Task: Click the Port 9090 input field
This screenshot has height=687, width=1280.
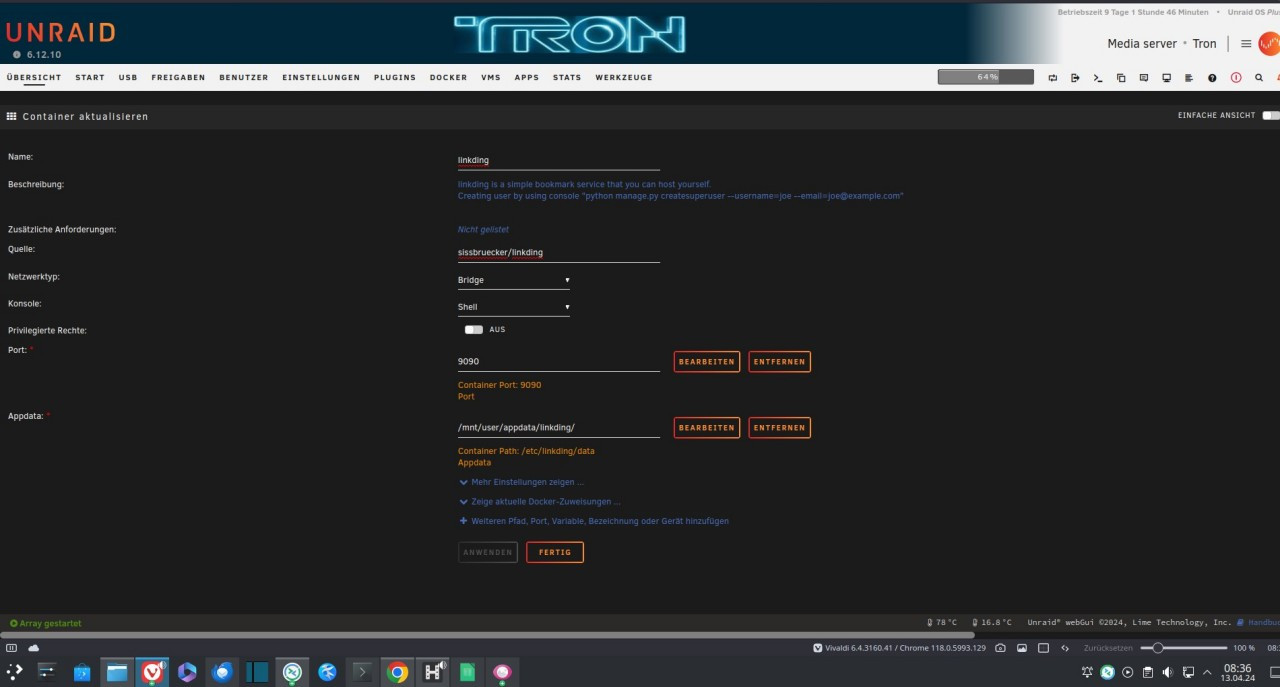Action: pos(559,362)
